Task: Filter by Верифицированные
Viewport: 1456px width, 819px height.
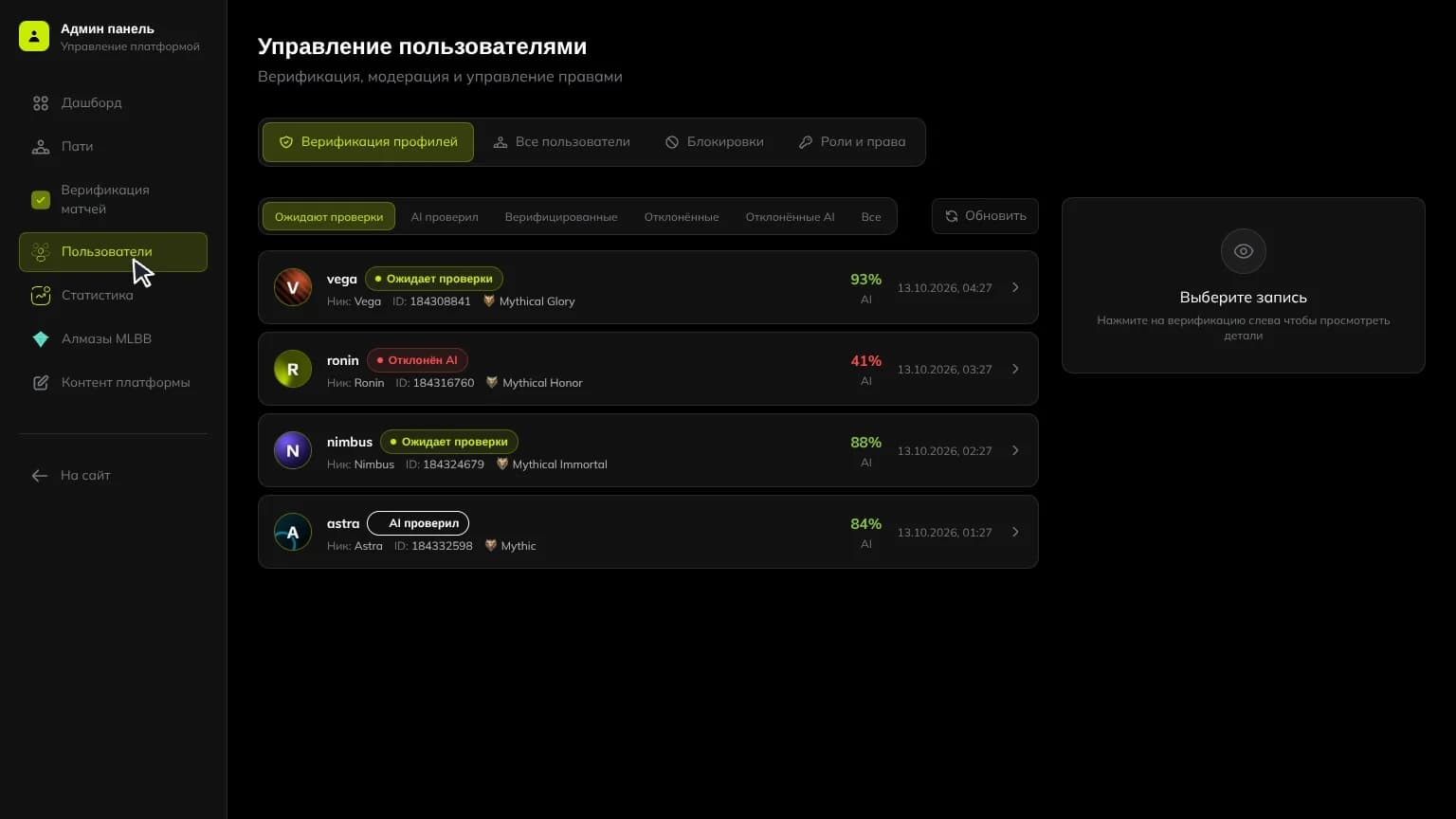Action: (x=561, y=216)
